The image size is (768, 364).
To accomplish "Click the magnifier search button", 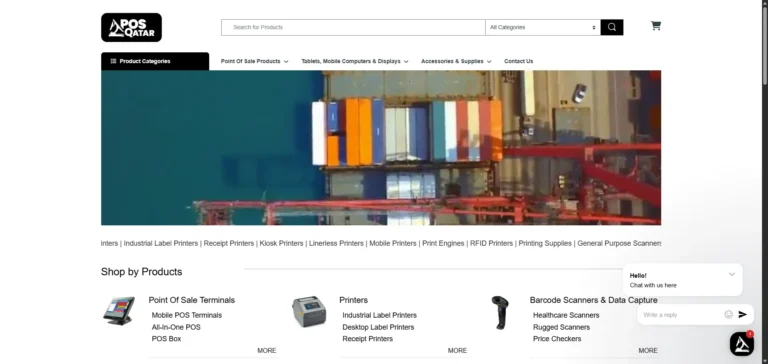I will pos(612,27).
